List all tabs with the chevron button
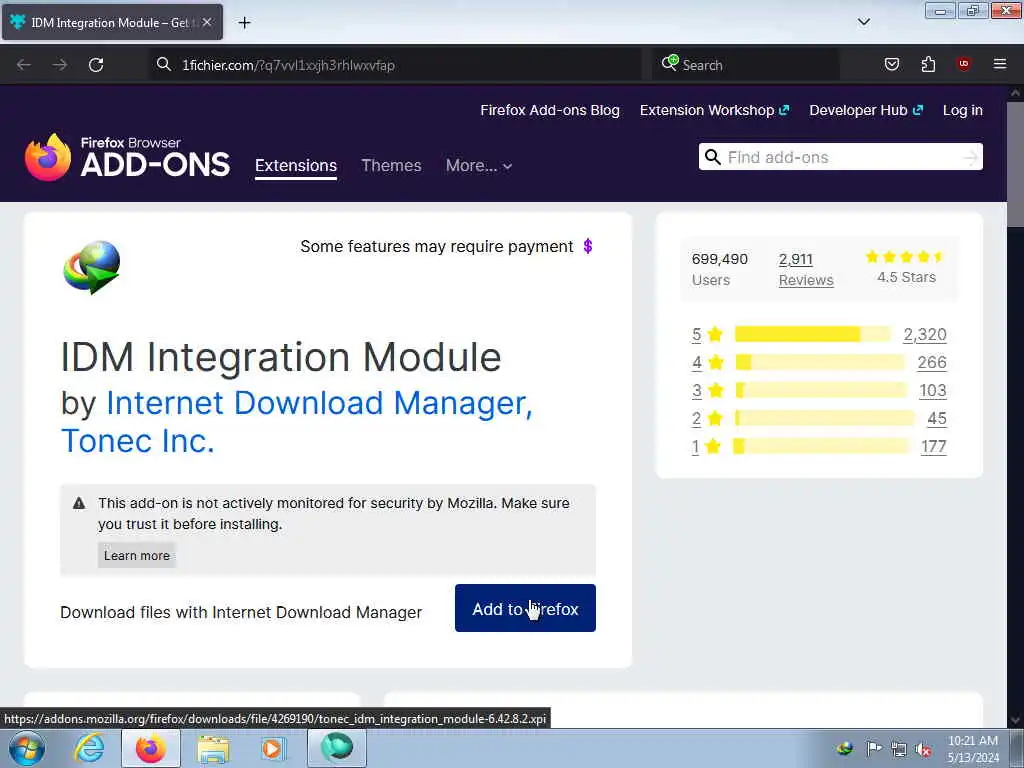This screenshot has width=1024, height=768. (x=863, y=22)
